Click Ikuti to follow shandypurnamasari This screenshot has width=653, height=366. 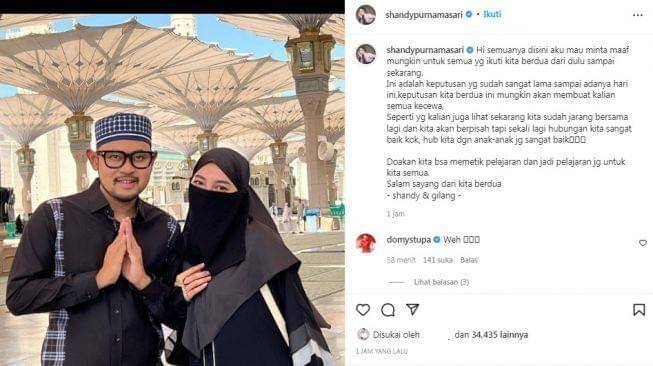click(492, 14)
